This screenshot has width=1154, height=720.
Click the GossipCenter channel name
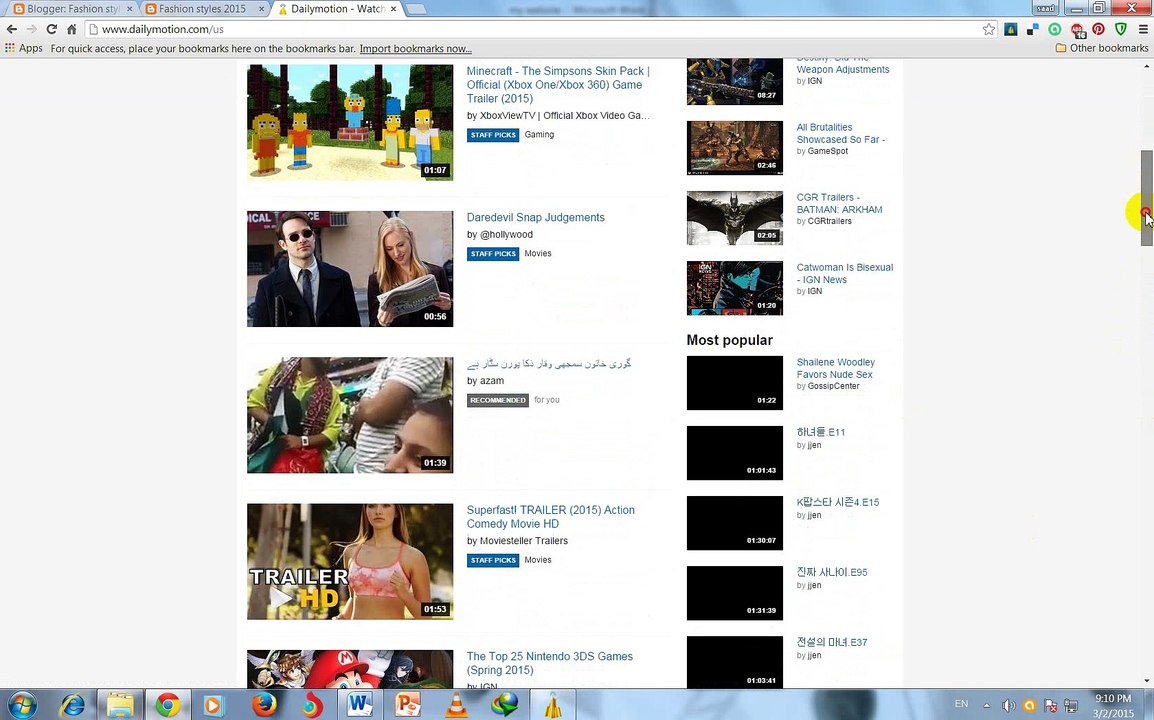click(833, 386)
